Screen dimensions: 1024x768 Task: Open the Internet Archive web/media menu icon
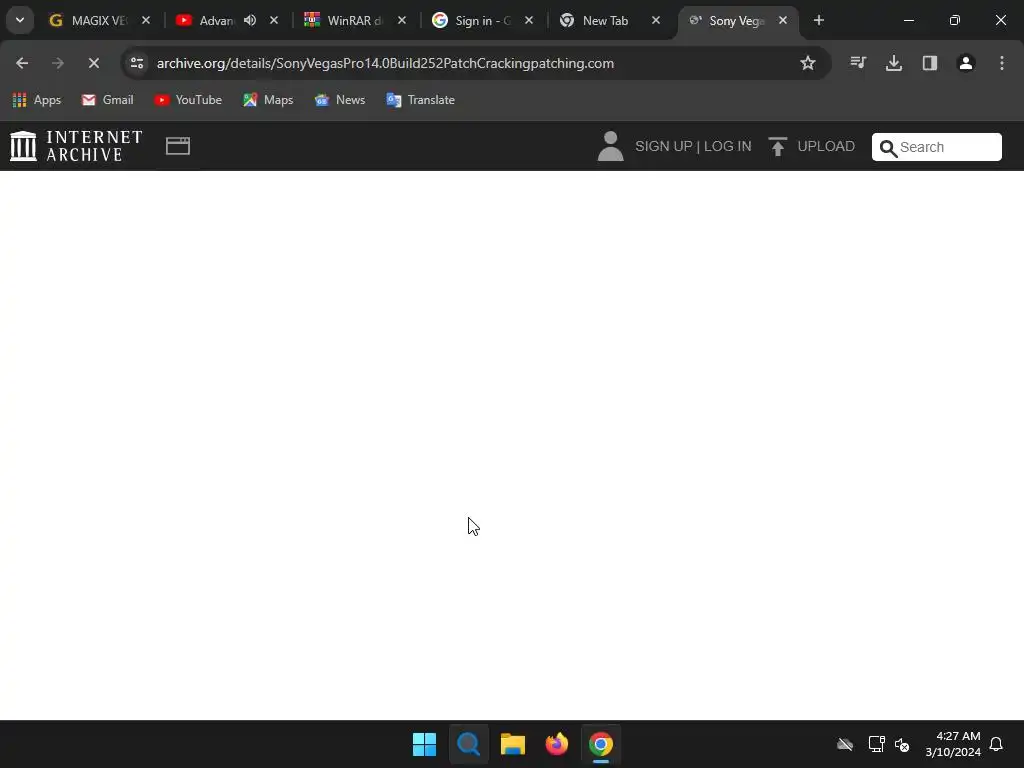coord(178,146)
